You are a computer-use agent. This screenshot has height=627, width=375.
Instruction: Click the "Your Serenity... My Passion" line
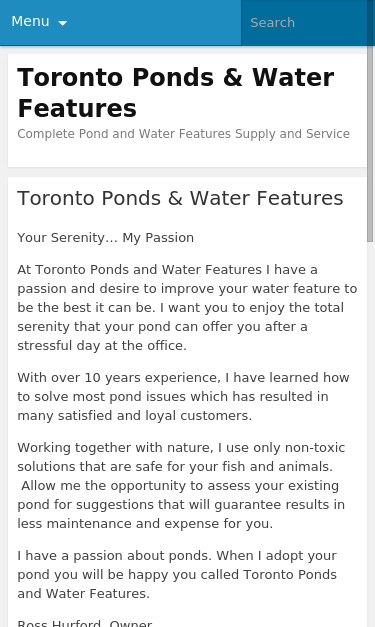106,238
